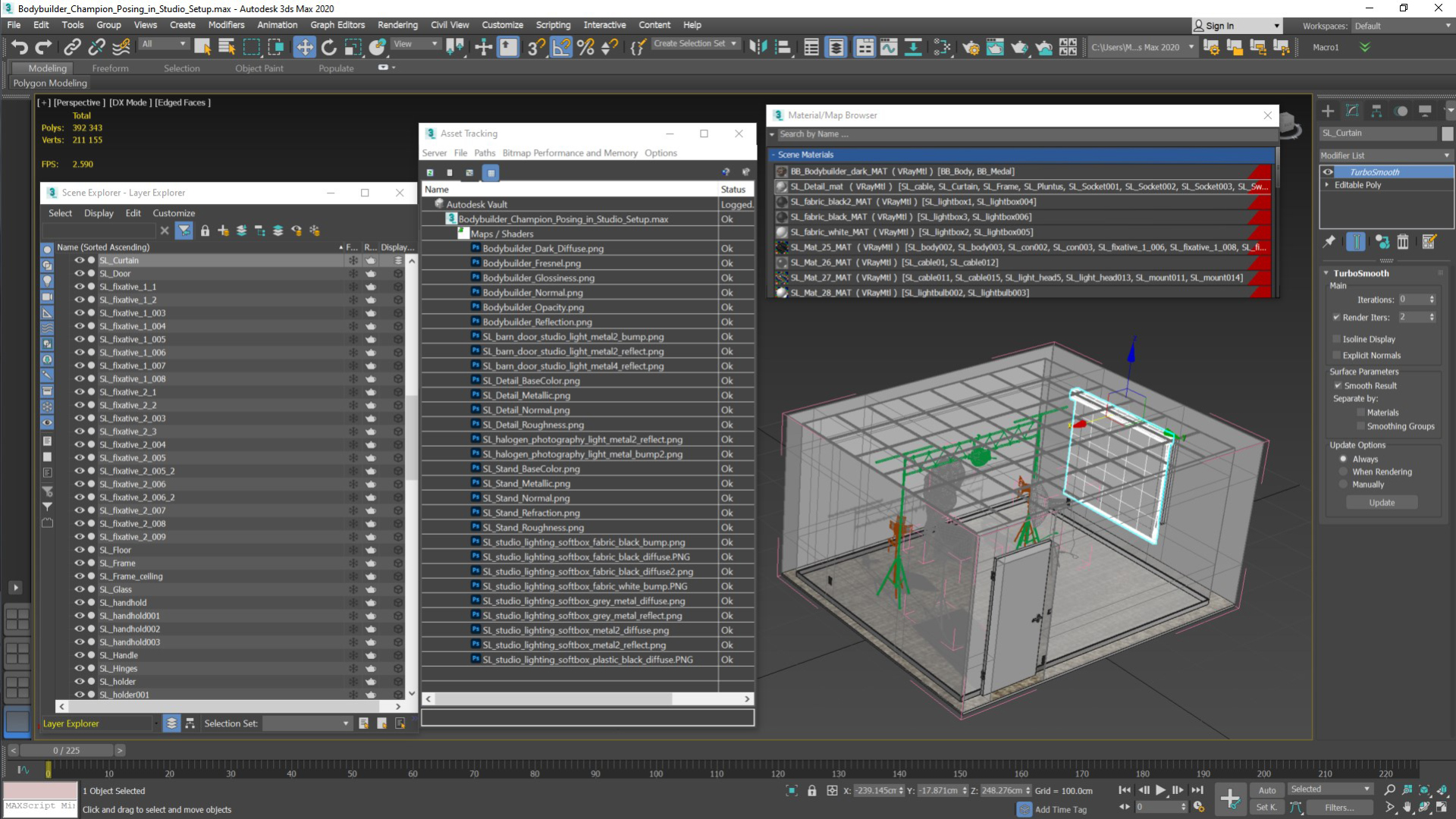
Task: Click the Filter funnel icon in Scene Explorer
Action: click(184, 231)
